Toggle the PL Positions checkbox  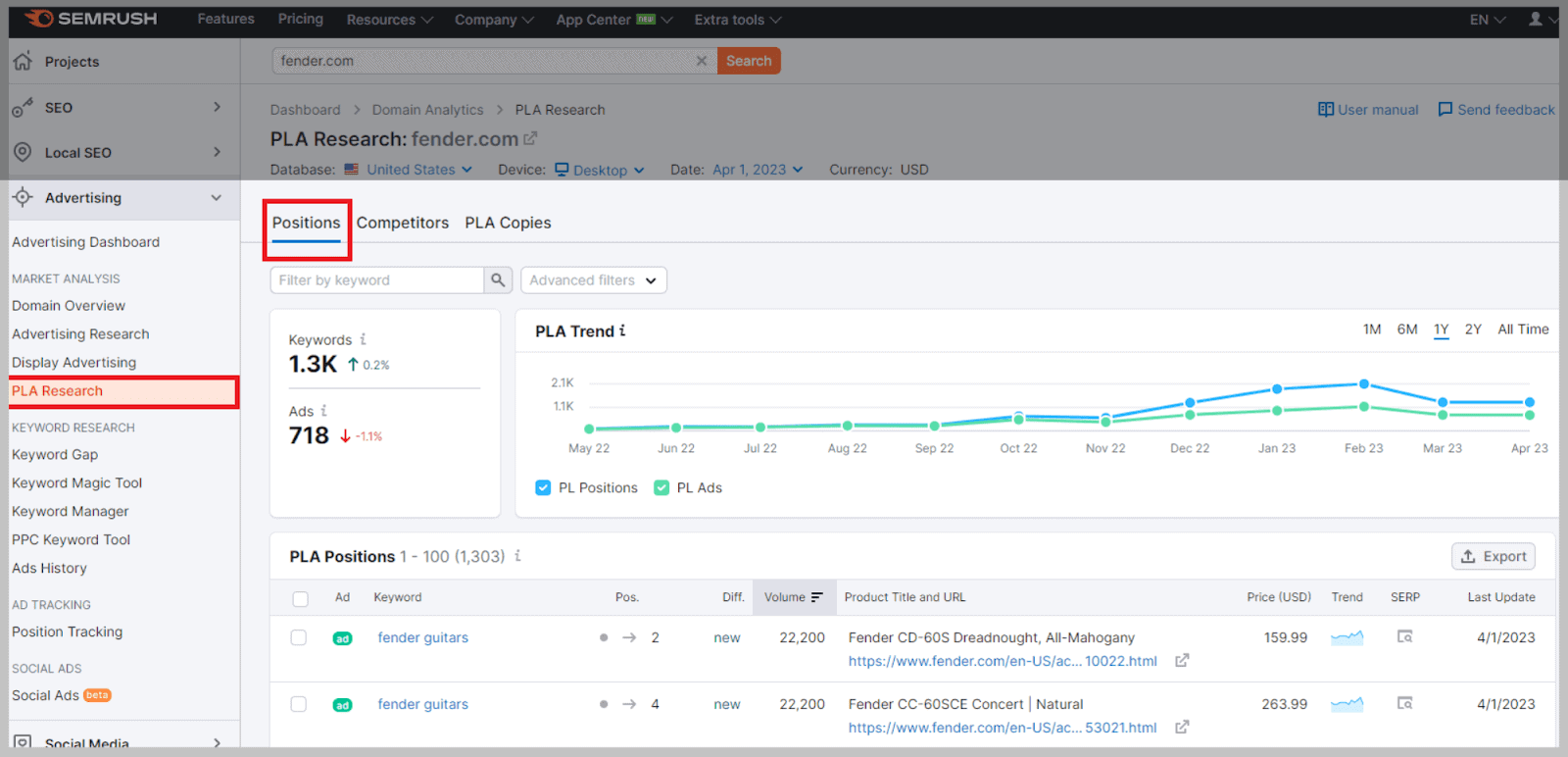click(543, 487)
